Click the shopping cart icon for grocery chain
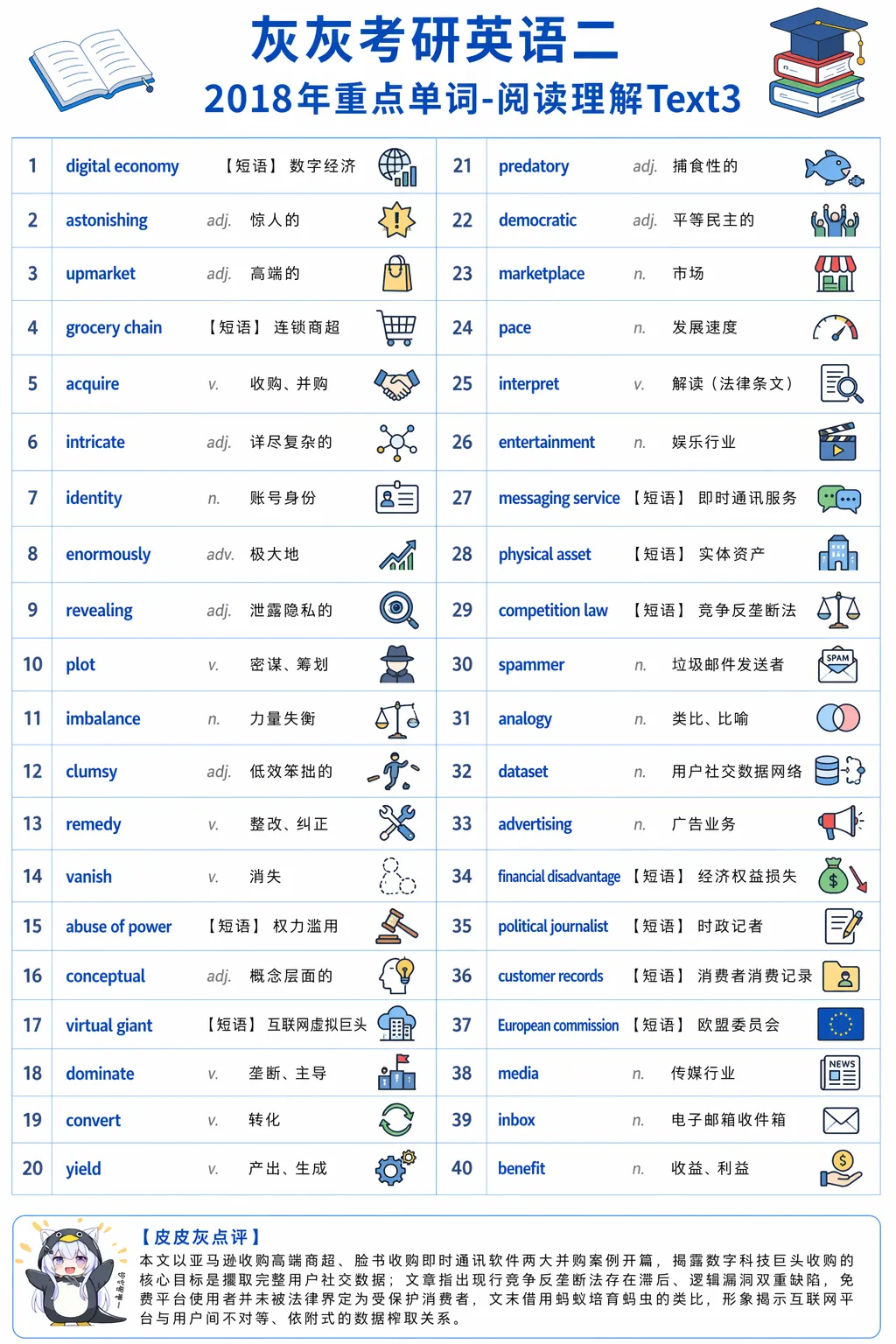This screenshot has width=896, height=1344. pyautogui.click(x=396, y=328)
